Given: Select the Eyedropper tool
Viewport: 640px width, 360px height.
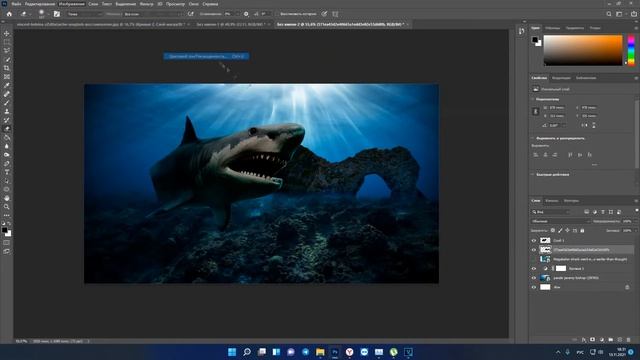Looking at the screenshot, I should (7, 85).
